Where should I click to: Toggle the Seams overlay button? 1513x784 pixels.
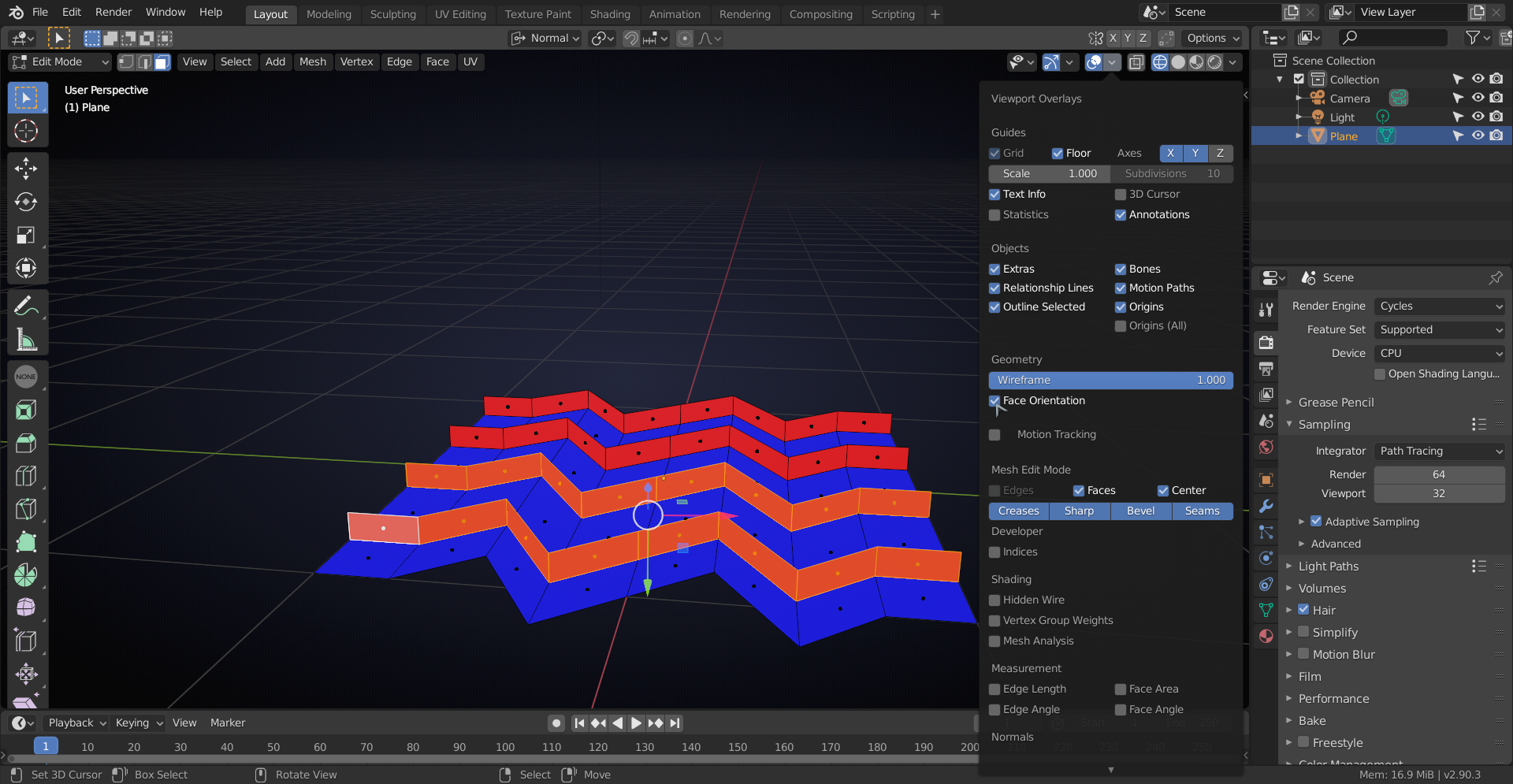pyautogui.click(x=1202, y=511)
